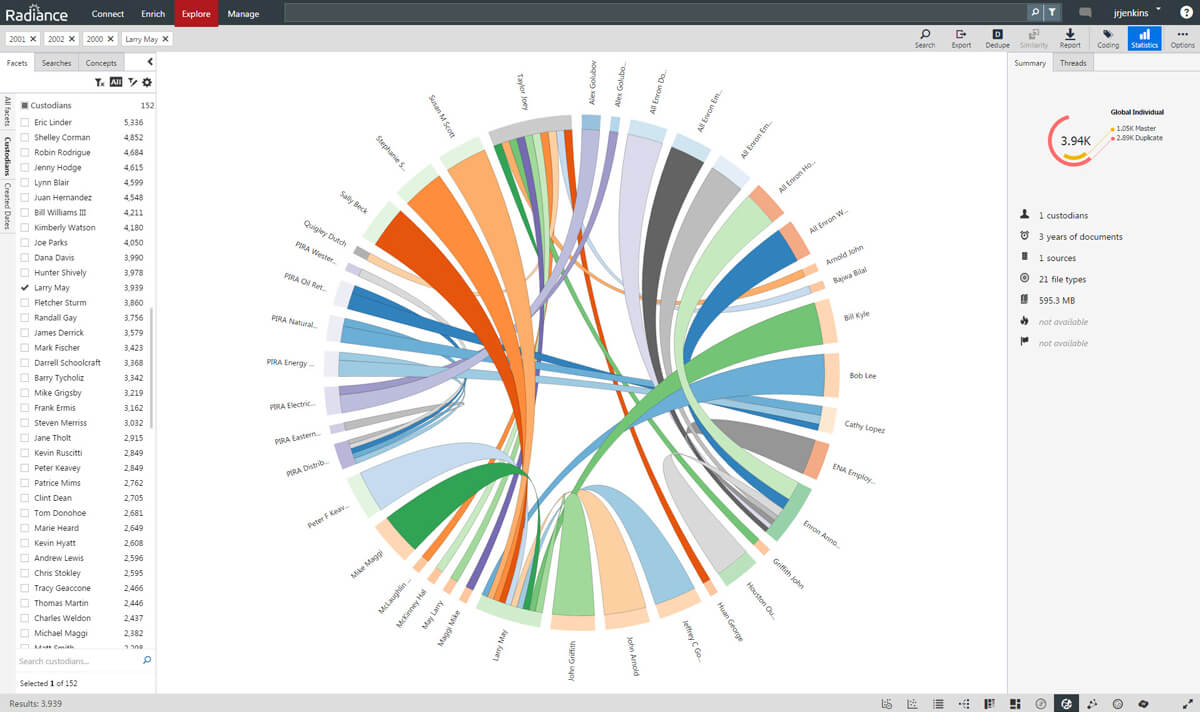1200x712 pixels.
Task: Remove the 2002 filter chip
Action: pyautogui.click(x=72, y=38)
